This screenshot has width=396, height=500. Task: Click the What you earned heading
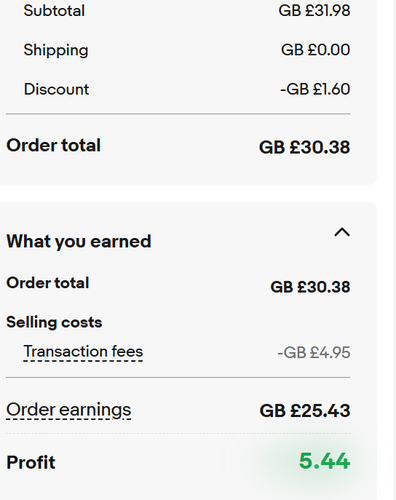79,241
